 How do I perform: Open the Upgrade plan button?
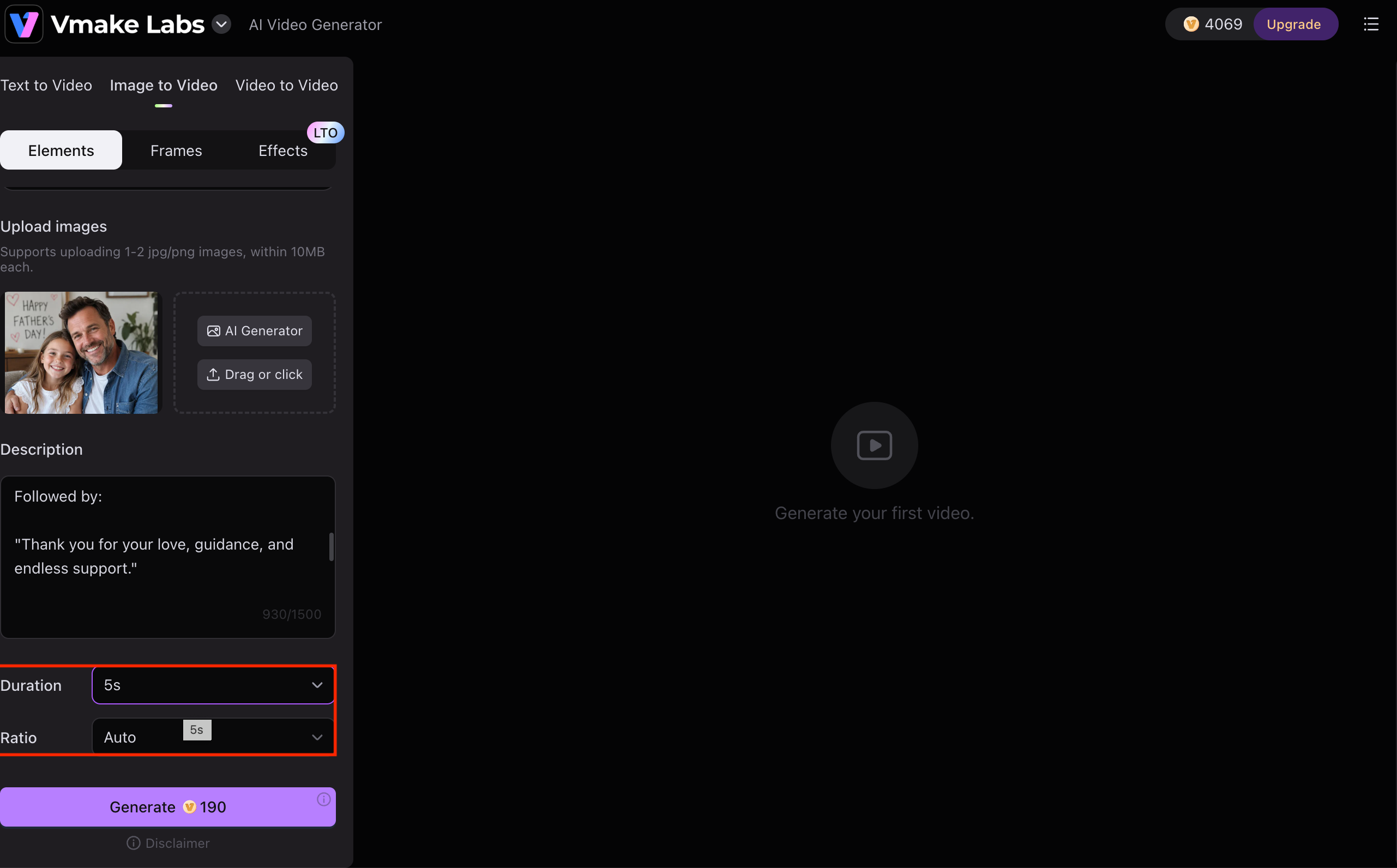pos(1294,24)
